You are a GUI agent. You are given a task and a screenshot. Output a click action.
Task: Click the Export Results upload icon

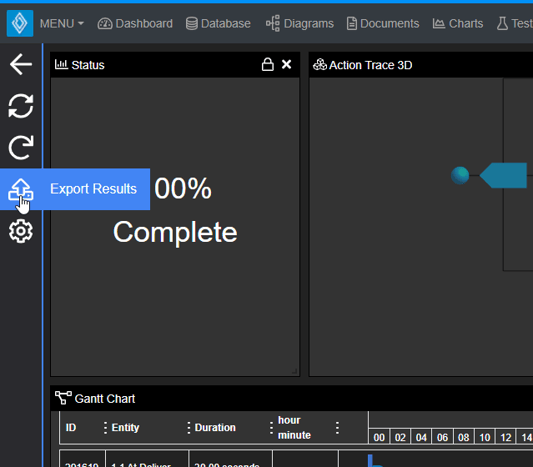pyautogui.click(x=21, y=189)
